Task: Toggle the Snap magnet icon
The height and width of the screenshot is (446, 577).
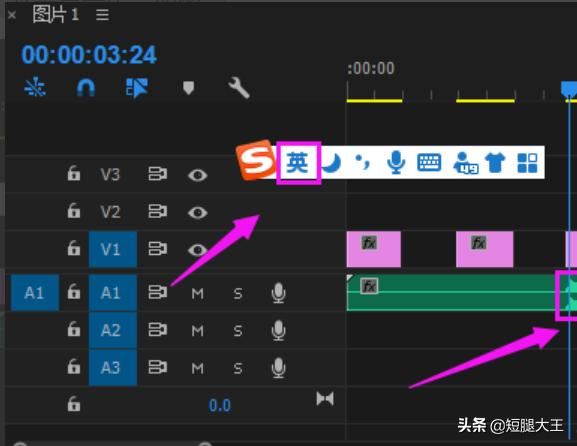Action: coord(86,88)
